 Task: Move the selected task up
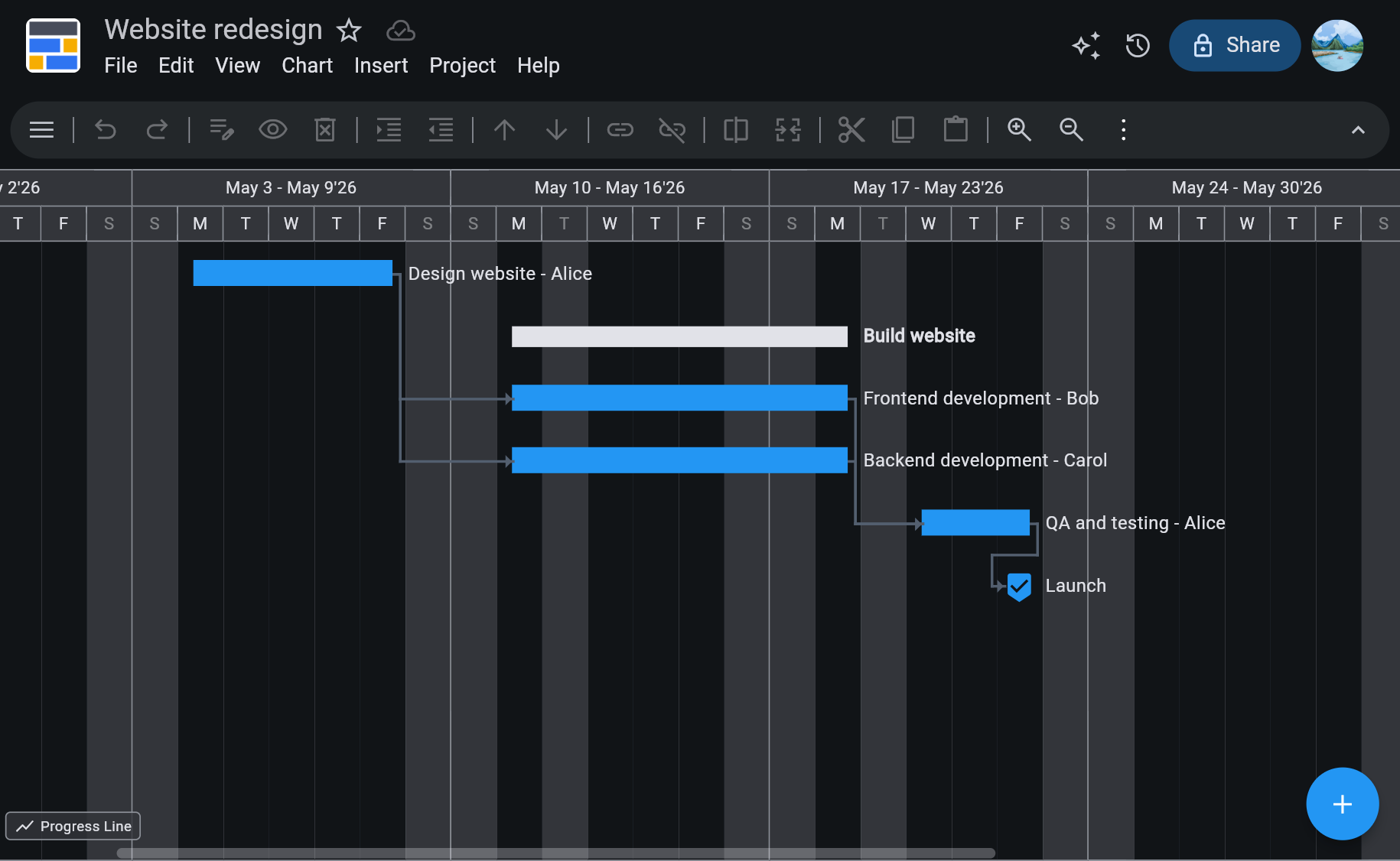(x=504, y=129)
